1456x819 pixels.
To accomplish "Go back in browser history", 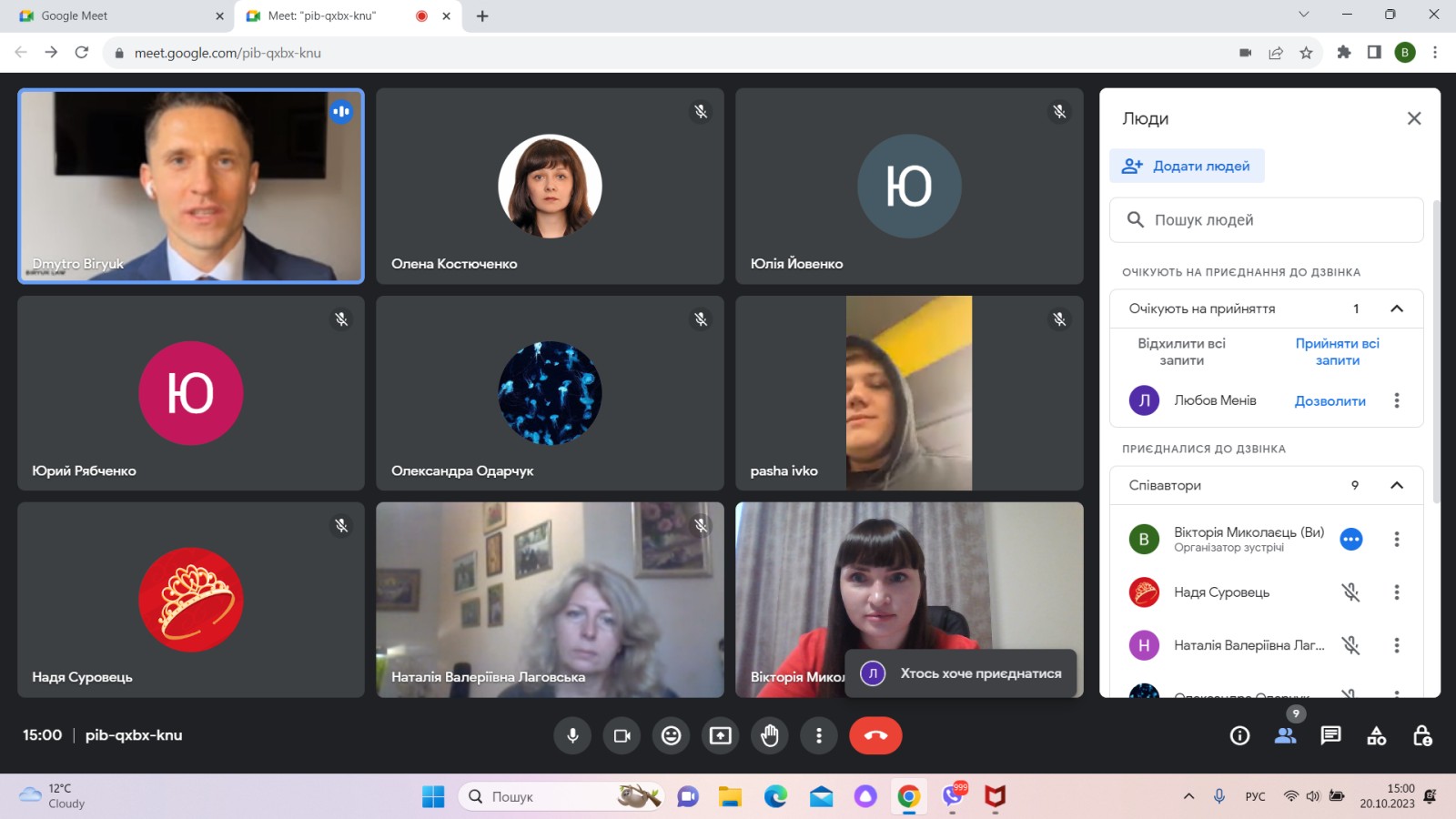I will pyautogui.click(x=21, y=53).
